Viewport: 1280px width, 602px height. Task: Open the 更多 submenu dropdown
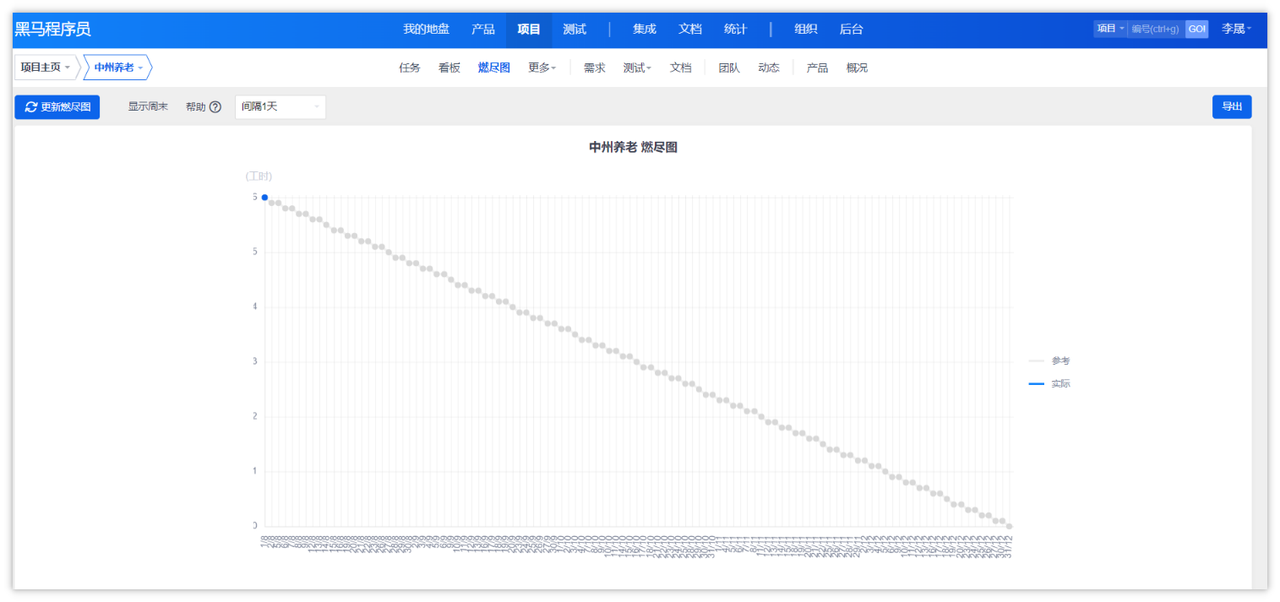(x=542, y=68)
